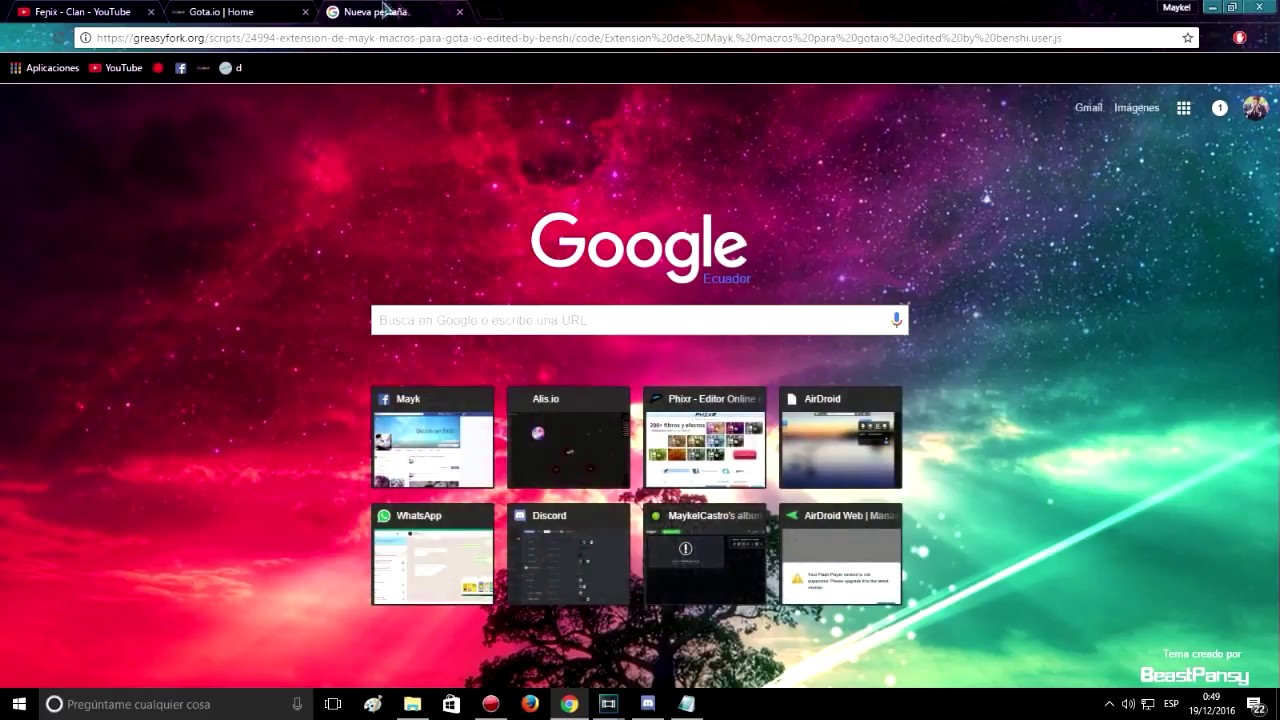
Task: Show hidden system tray icons
Action: [1109, 704]
